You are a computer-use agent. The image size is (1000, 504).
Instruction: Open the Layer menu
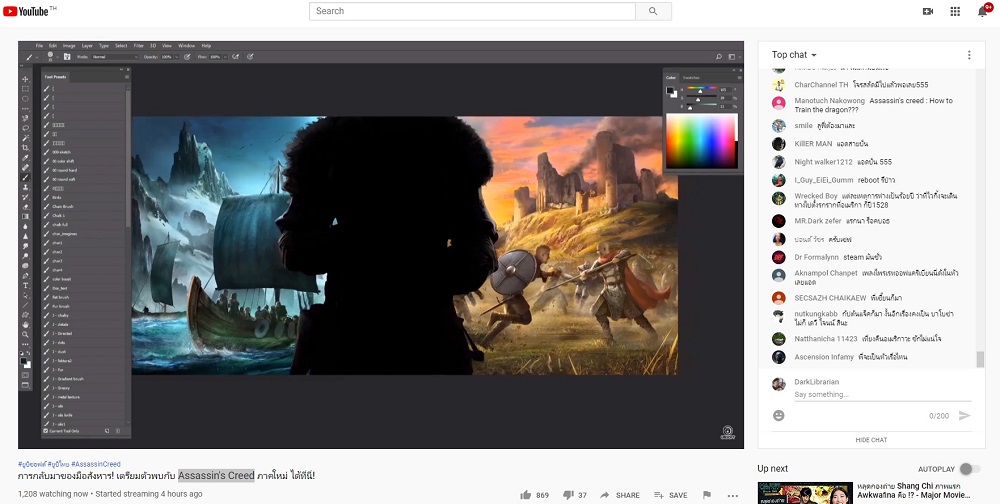click(x=87, y=46)
